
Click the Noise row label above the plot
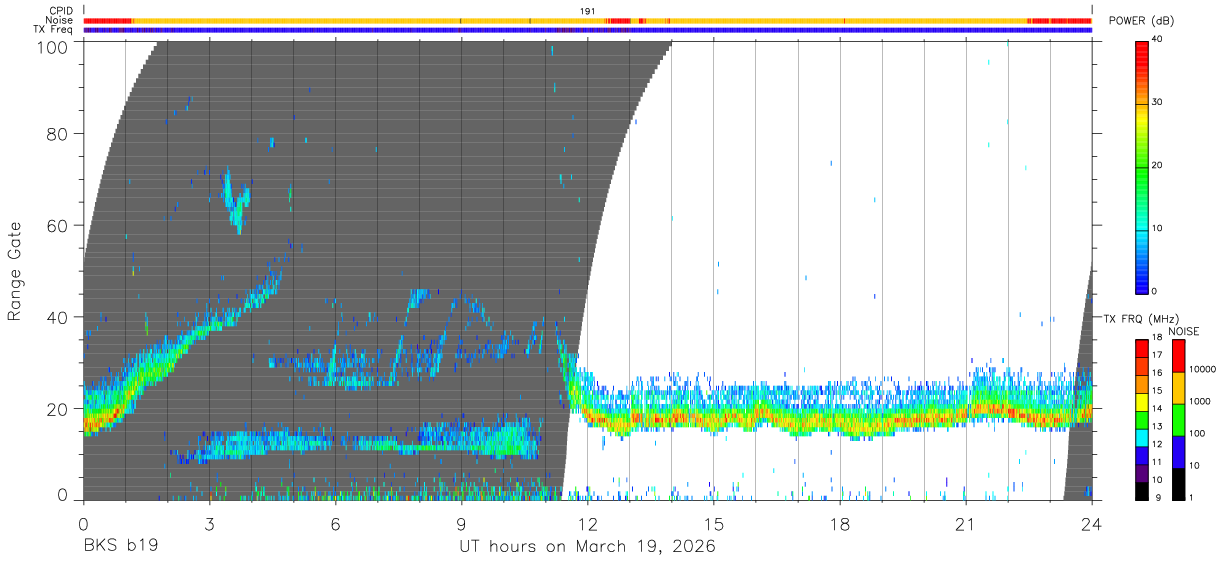(x=59, y=20)
